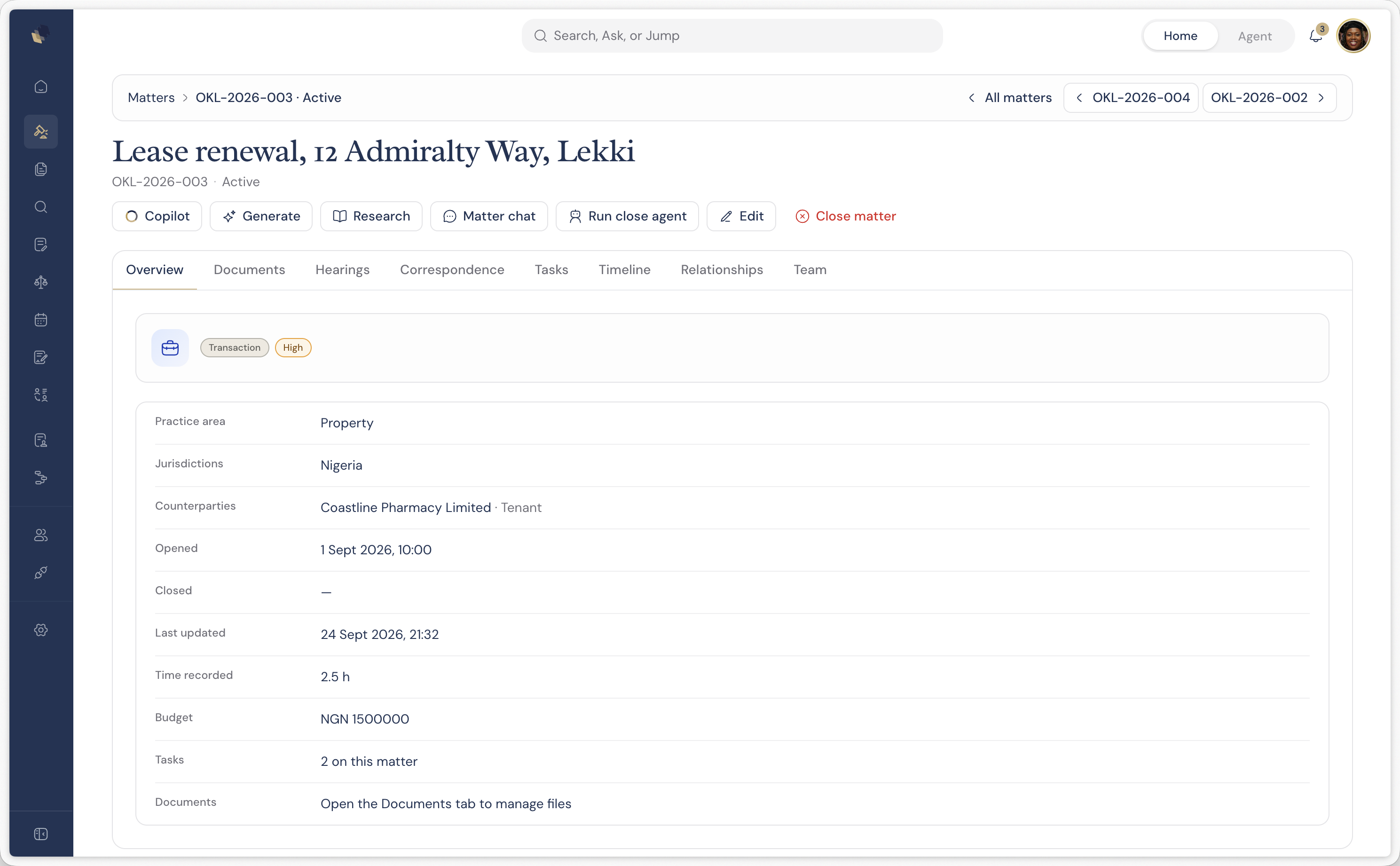Open the Team tab
The height and width of the screenshot is (866, 1400).
click(810, 270)
